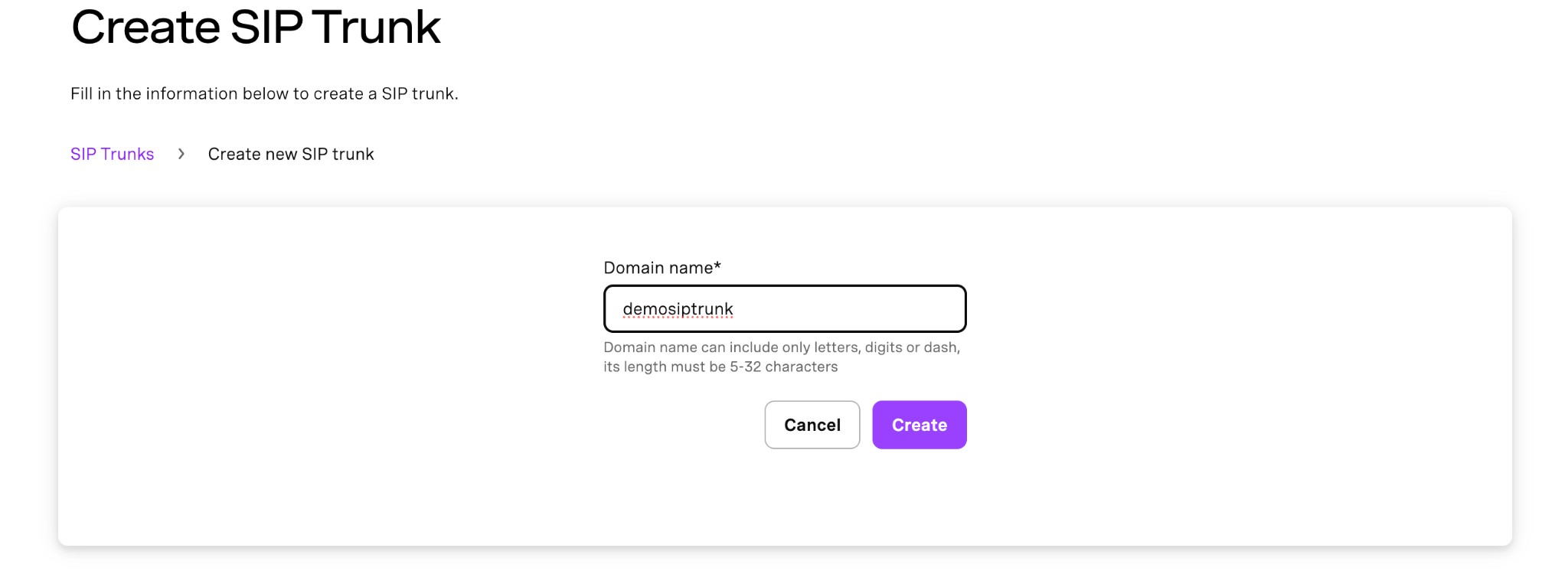This screenshot has width=1568, height=587.
Task: Click the 'Domain name*' field label
Action: pyautogui.click(x=658, y=268)
